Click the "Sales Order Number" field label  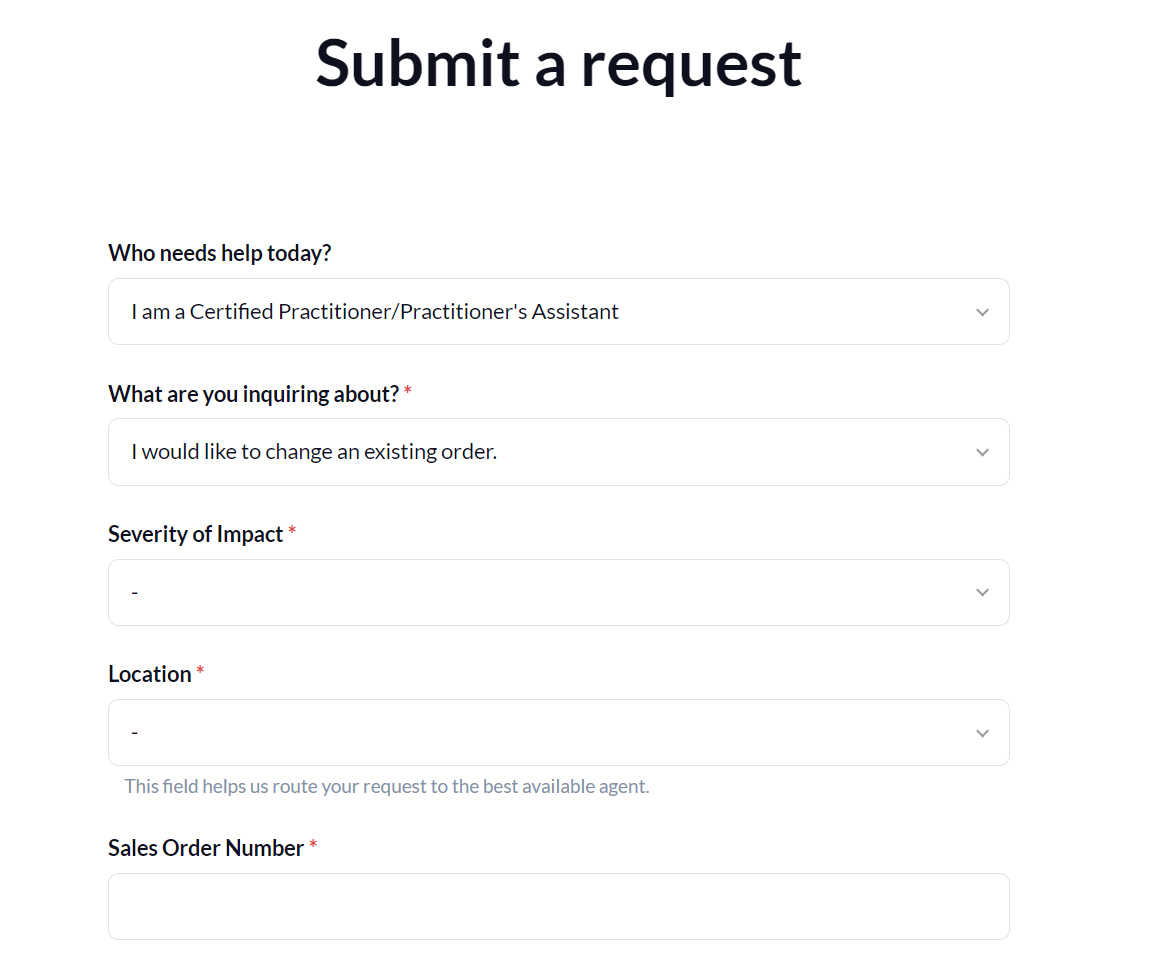click(205, 847)
